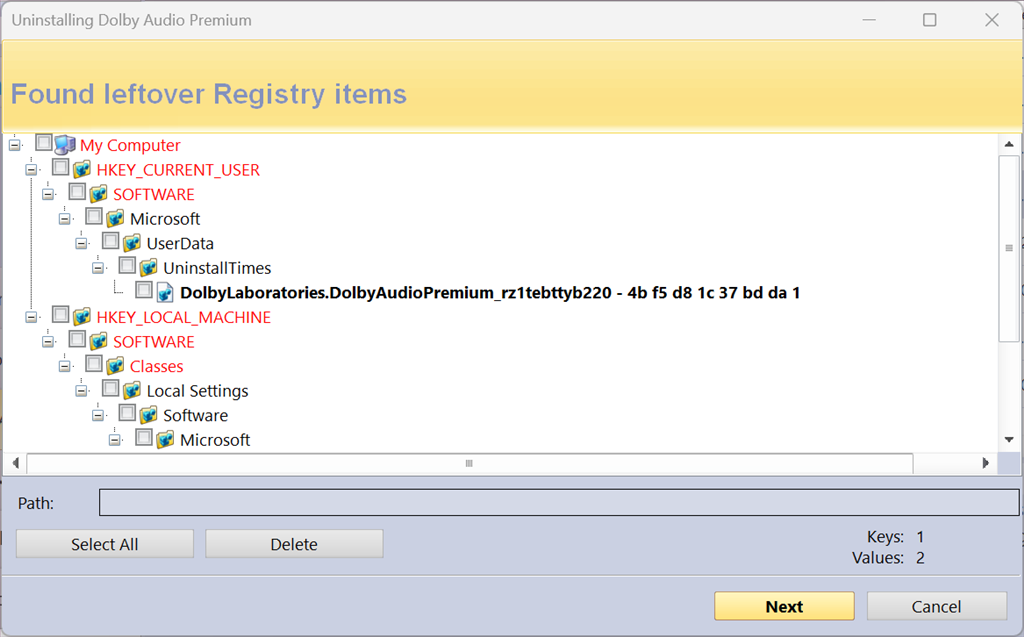
Task: Click the My Computer icon in the tree
Action: click(x=65, y=144)
